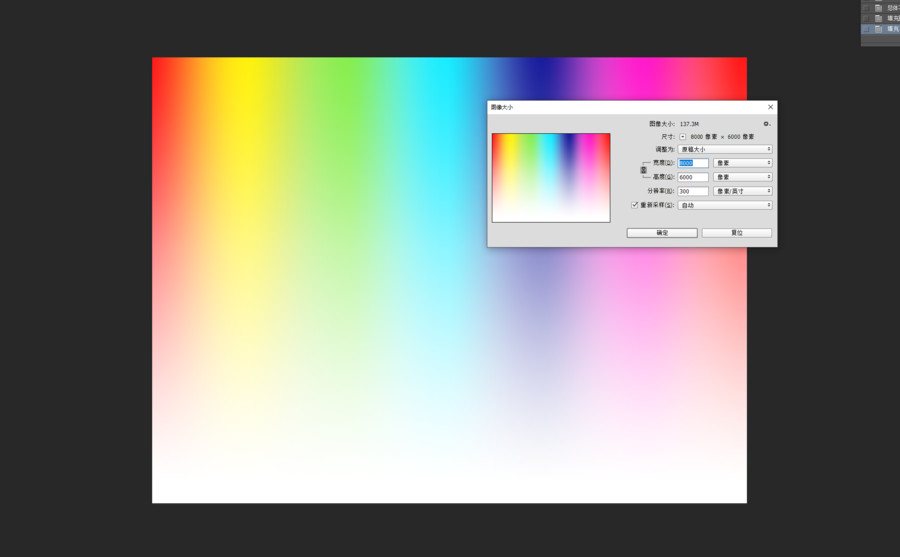Image resolution: width=900 pixels, height=557 pixels.
Task: Toggle the chain link constraining width and height
Action: [x=643, y=170]
